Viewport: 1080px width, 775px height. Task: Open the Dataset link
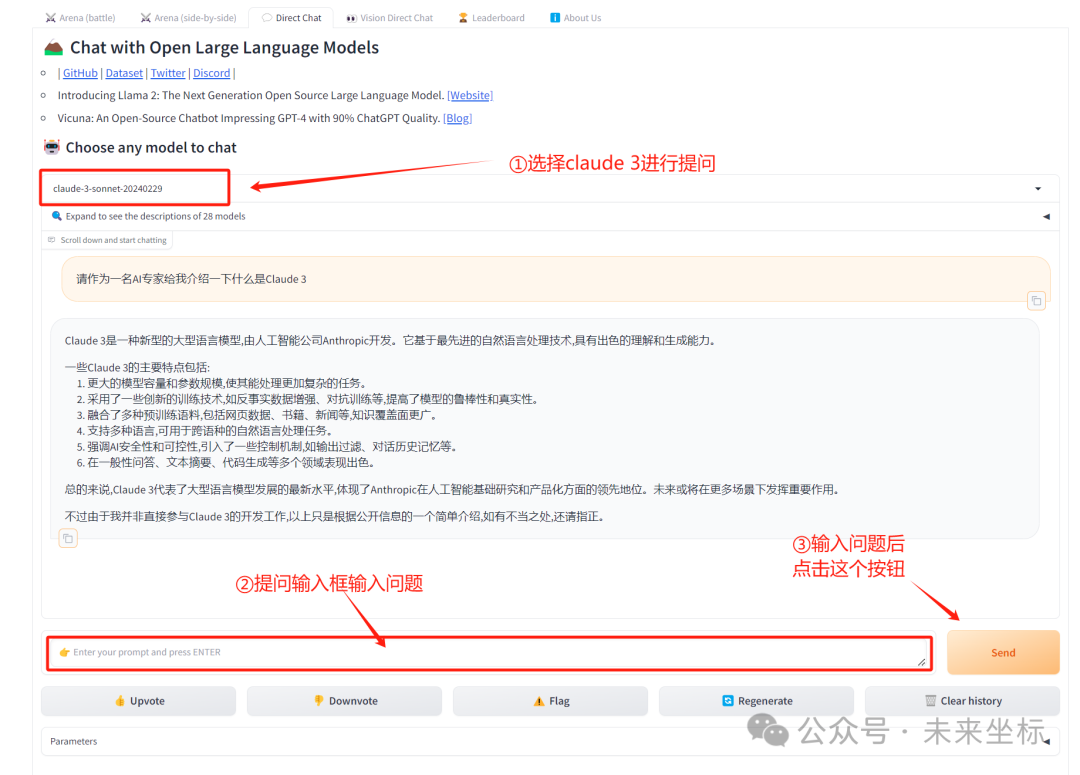click(124, 73)
